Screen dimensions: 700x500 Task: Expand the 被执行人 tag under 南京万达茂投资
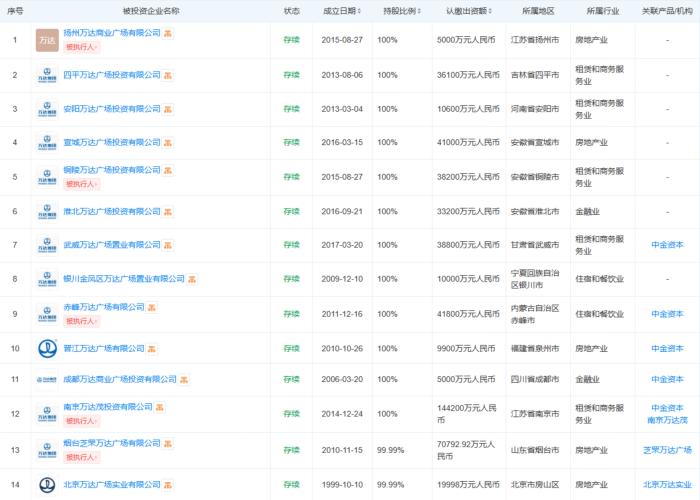82,421
